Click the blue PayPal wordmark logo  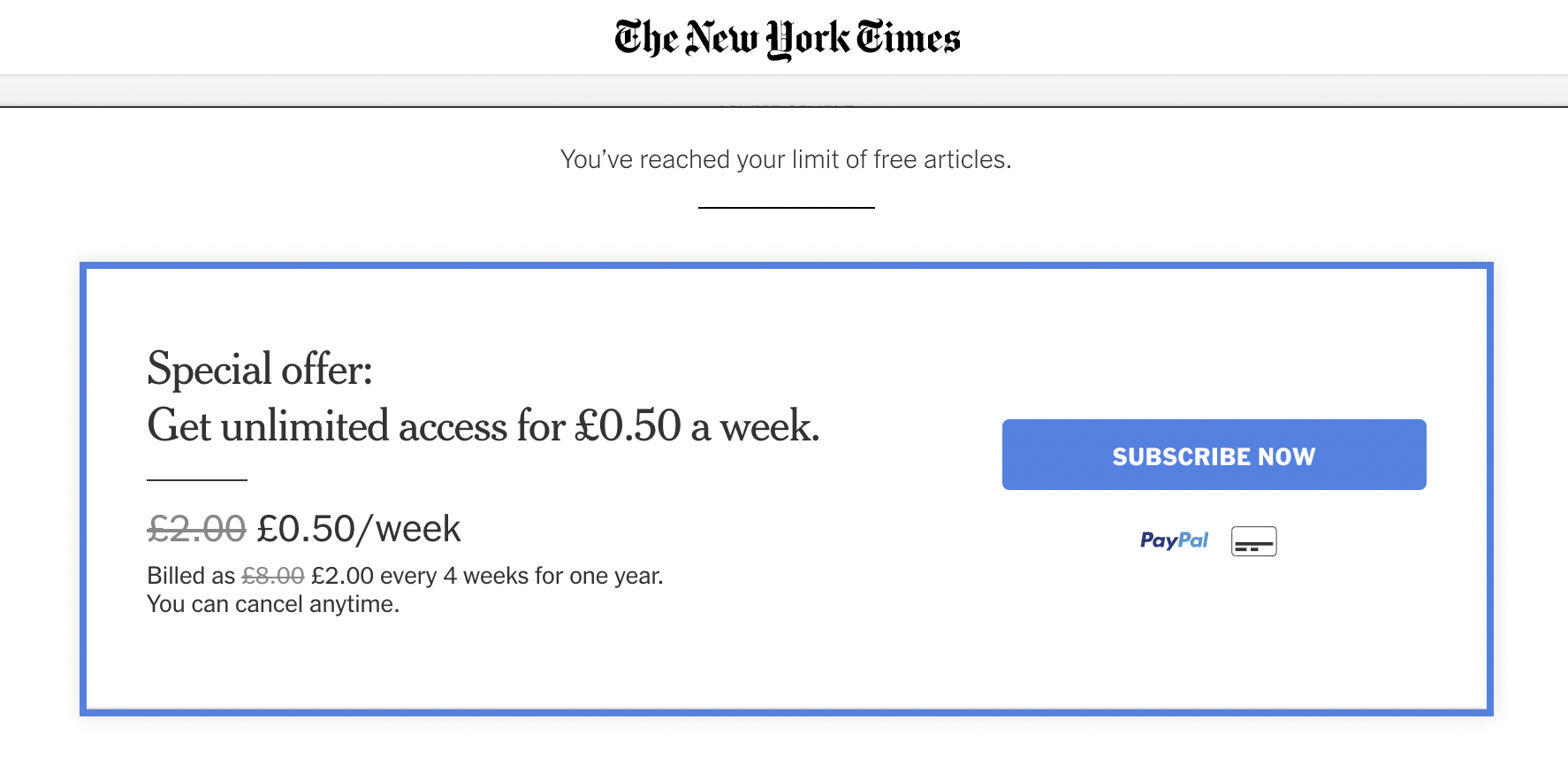point(1173,540)
